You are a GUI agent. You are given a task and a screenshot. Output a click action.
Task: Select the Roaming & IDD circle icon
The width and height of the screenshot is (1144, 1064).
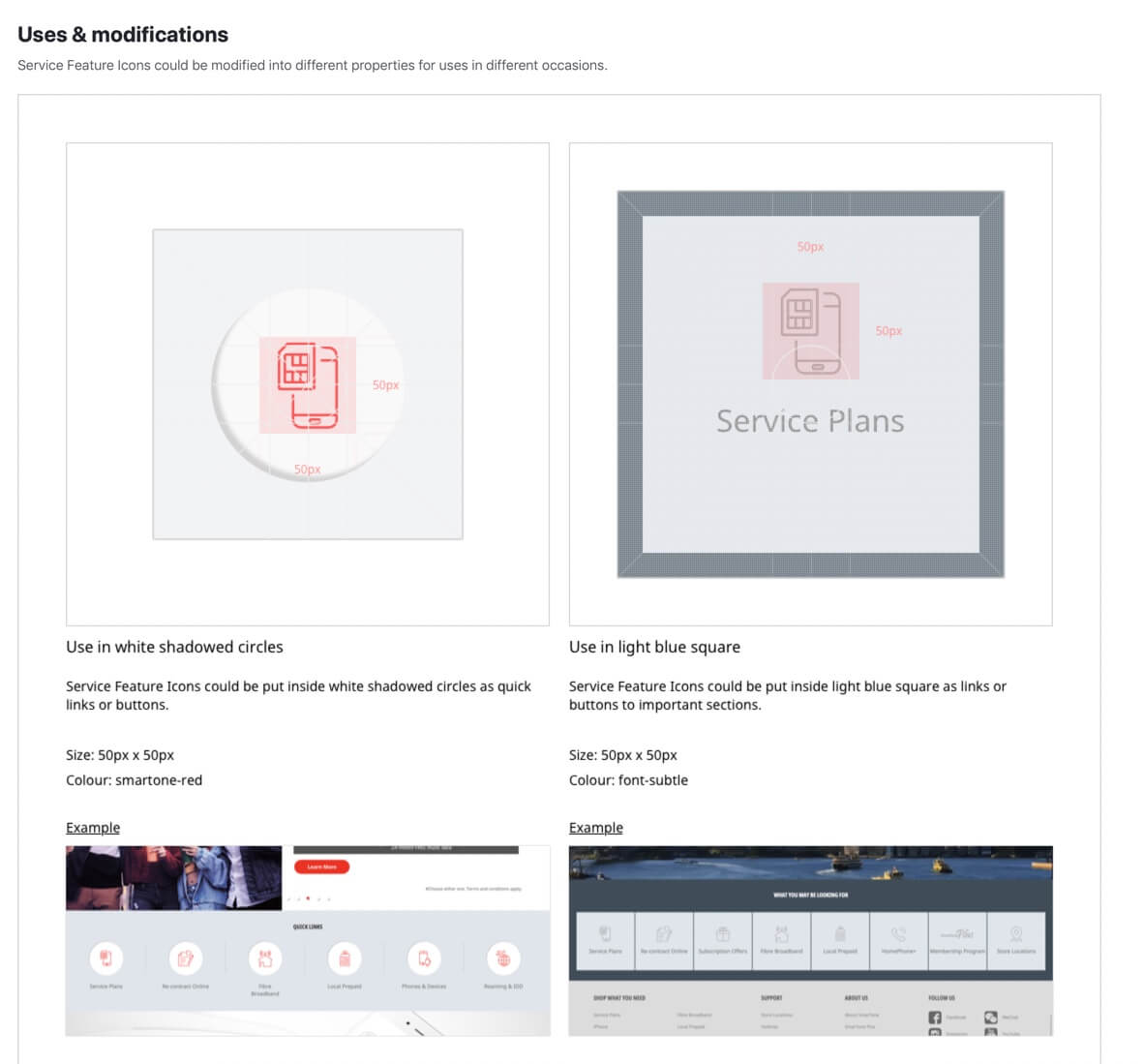click(502, 958)
